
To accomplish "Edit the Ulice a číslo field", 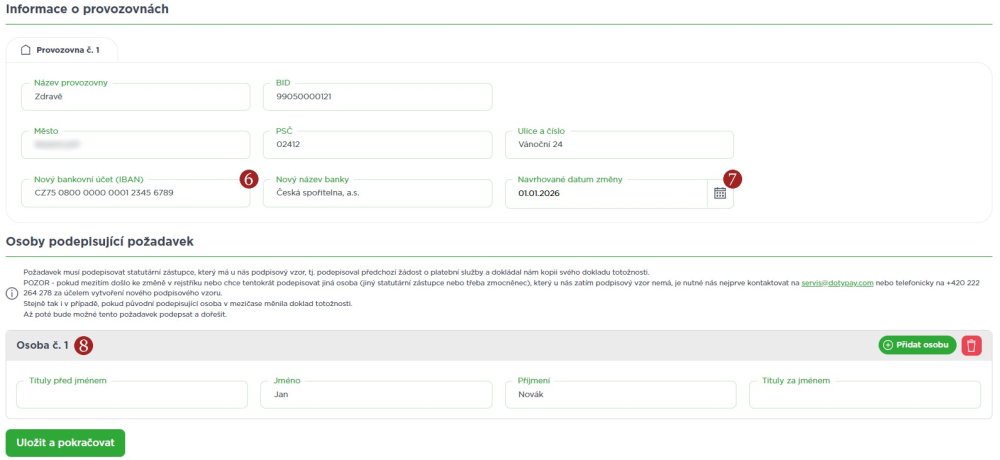I will pyautogui.click(x=619, y=145).
